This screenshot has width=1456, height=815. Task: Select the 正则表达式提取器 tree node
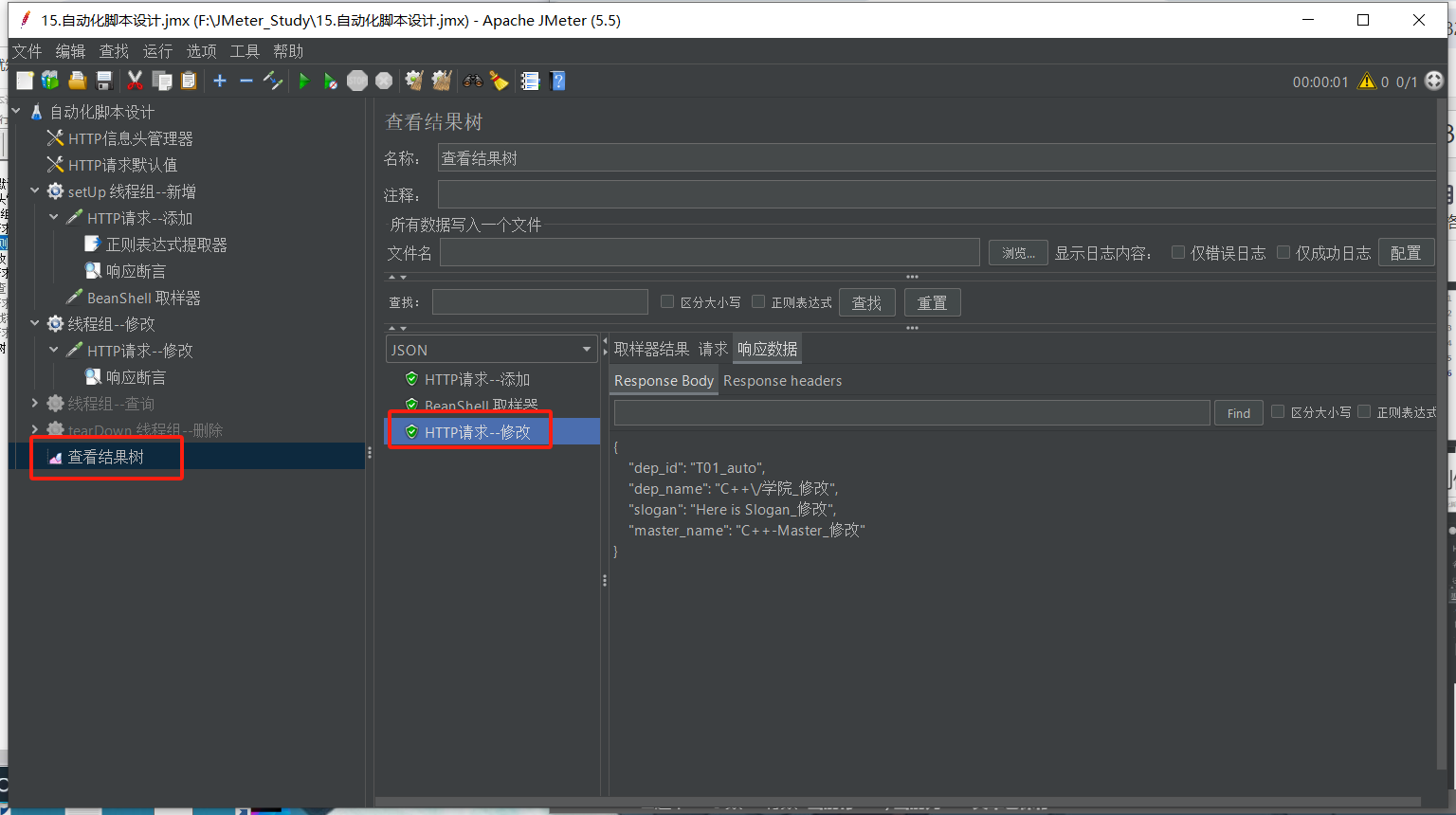(x=166, y=244)
